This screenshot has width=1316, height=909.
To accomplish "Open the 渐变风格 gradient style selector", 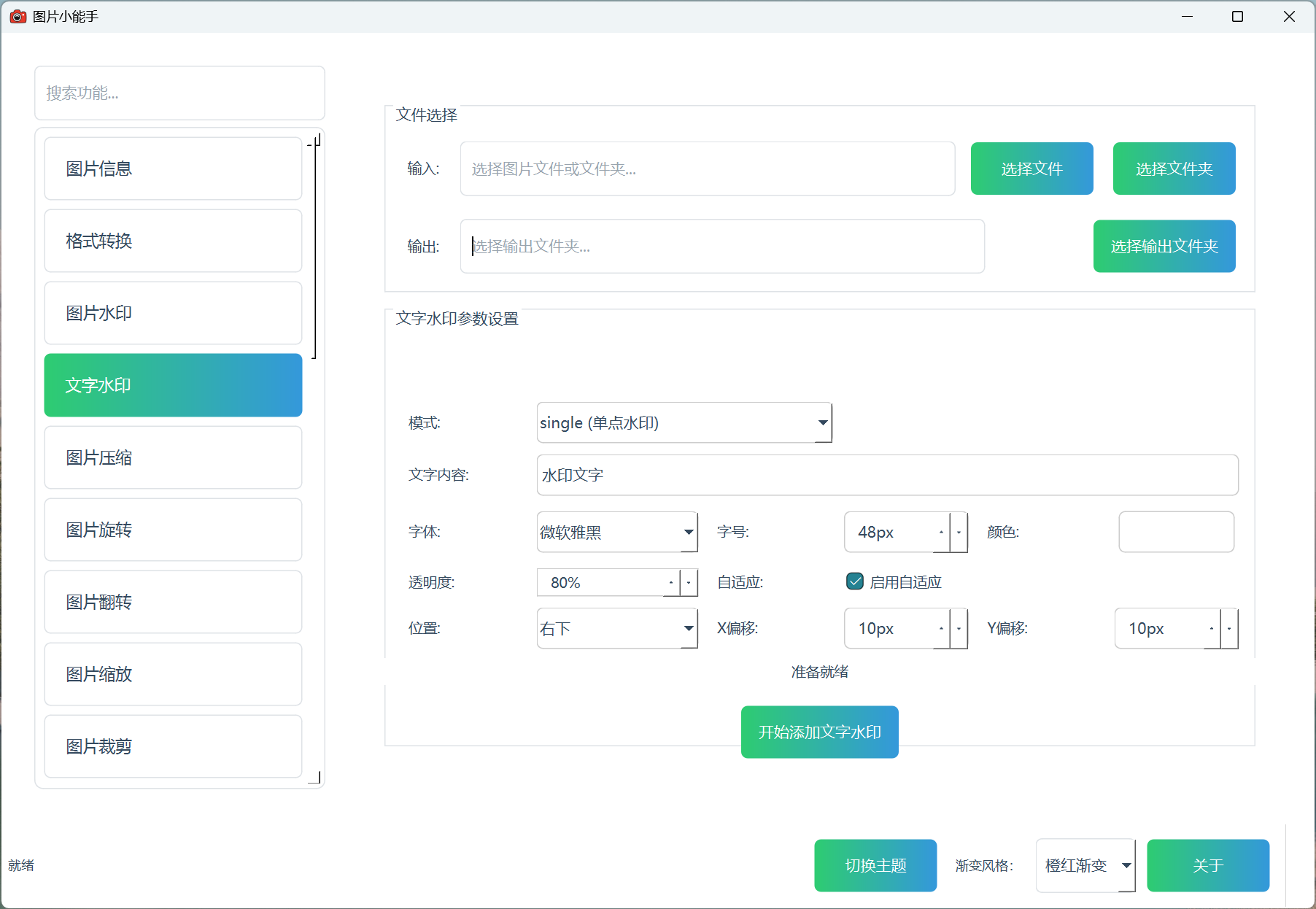I will [x=1085, y=865].
